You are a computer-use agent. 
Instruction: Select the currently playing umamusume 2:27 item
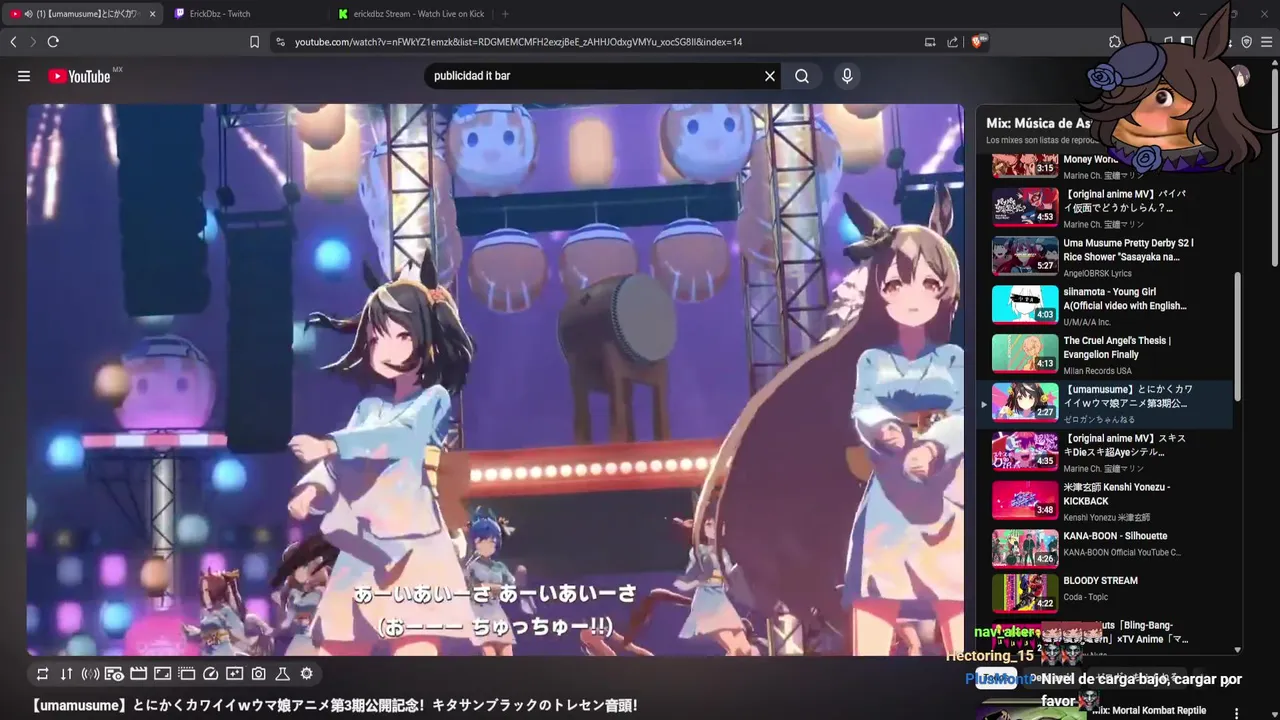tap(1104, 403)
